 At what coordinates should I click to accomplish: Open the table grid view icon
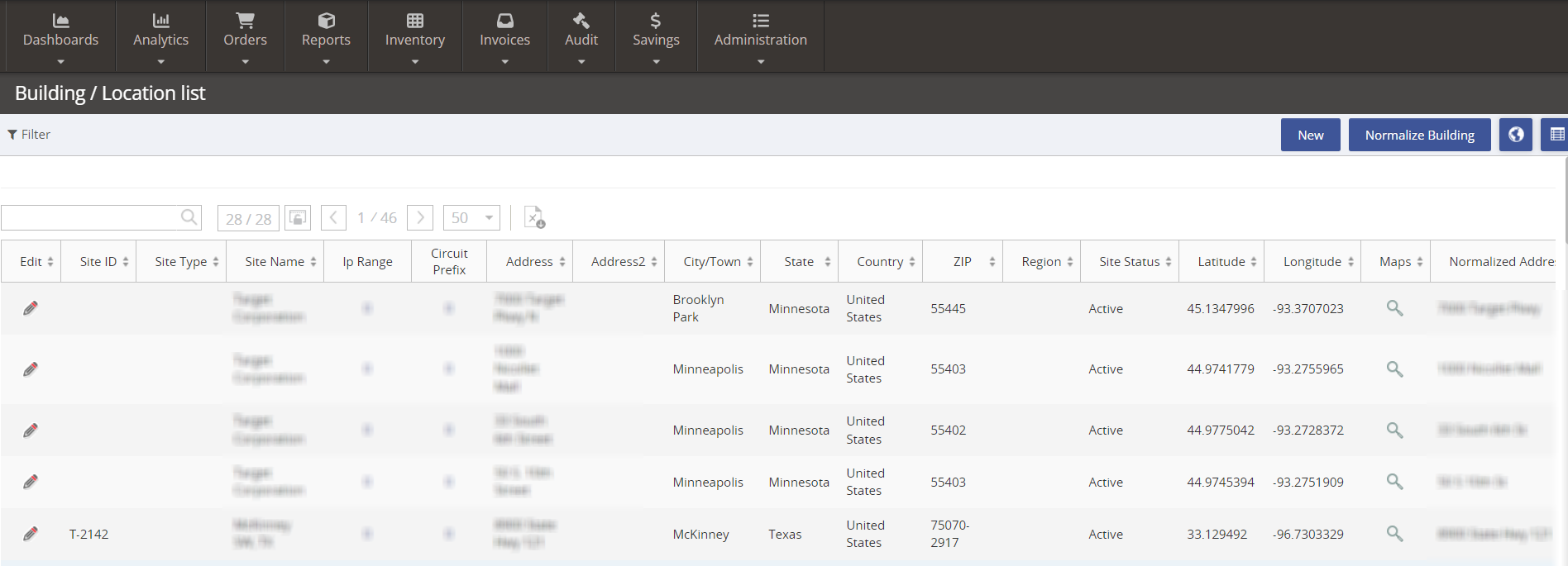point(1556,135)
